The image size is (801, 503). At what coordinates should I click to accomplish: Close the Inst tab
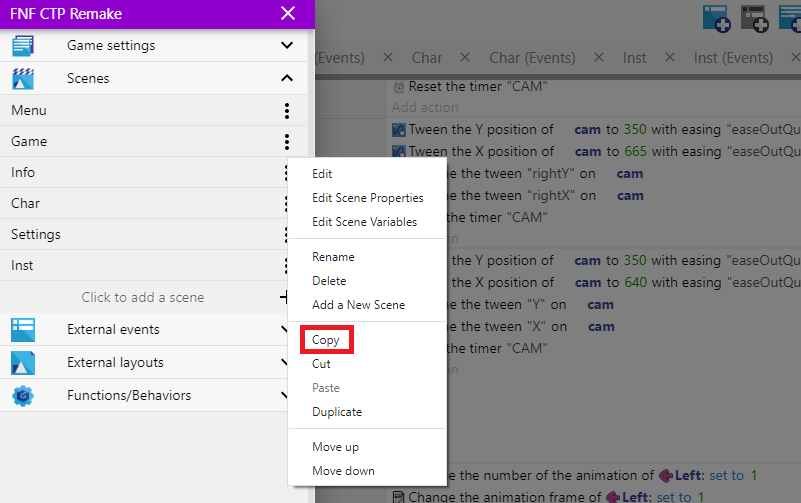point(669,58)
